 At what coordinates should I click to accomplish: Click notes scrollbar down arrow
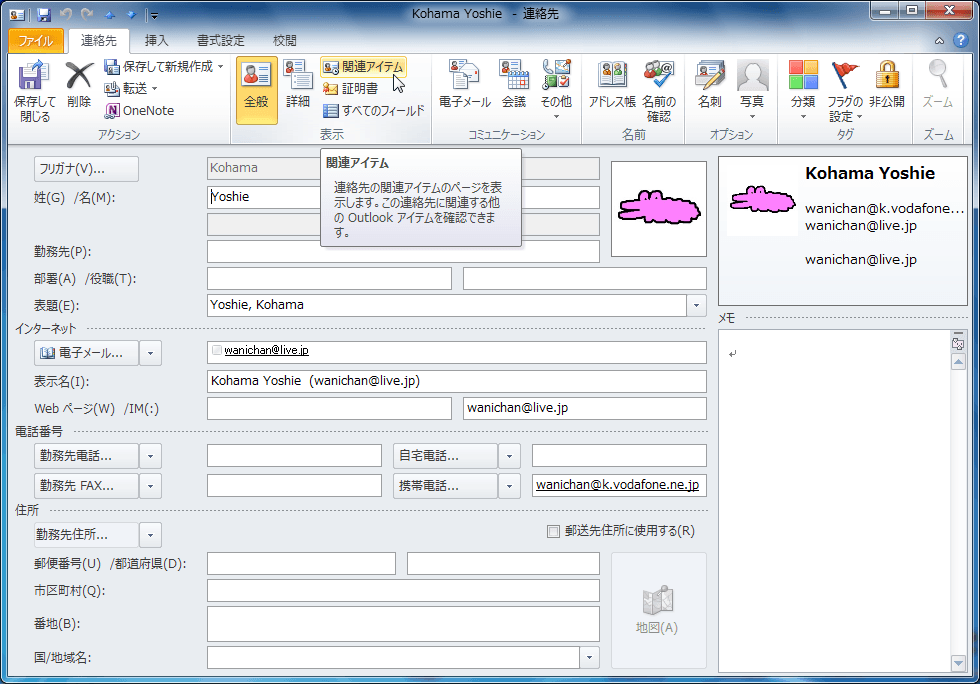pos(958,663)
